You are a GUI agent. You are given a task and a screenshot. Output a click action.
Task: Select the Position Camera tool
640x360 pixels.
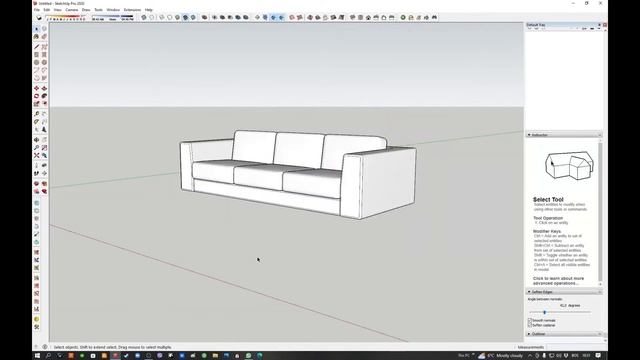click(x=36, y=165)
